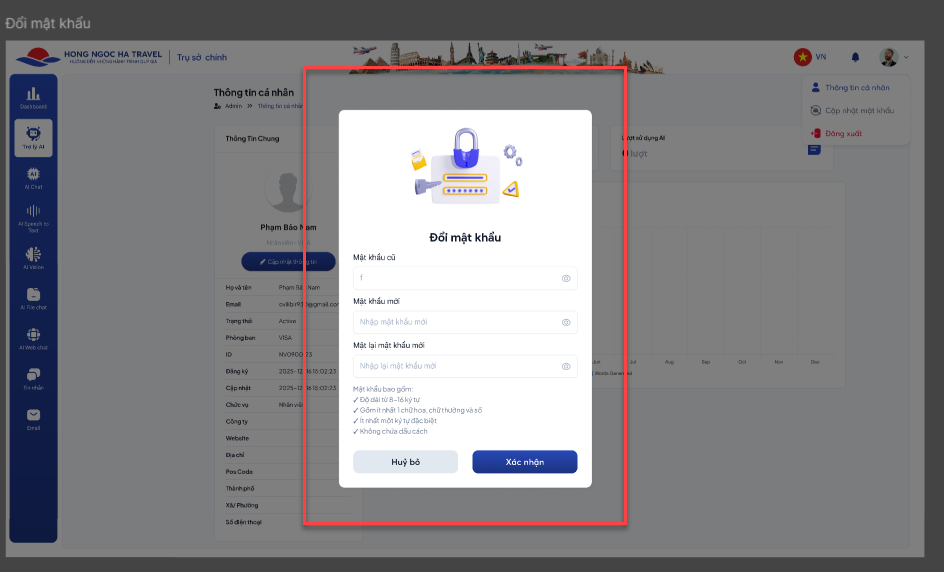
Task: Cancel using the Huỷ bỏ button
Action: (x=405, y=462)
